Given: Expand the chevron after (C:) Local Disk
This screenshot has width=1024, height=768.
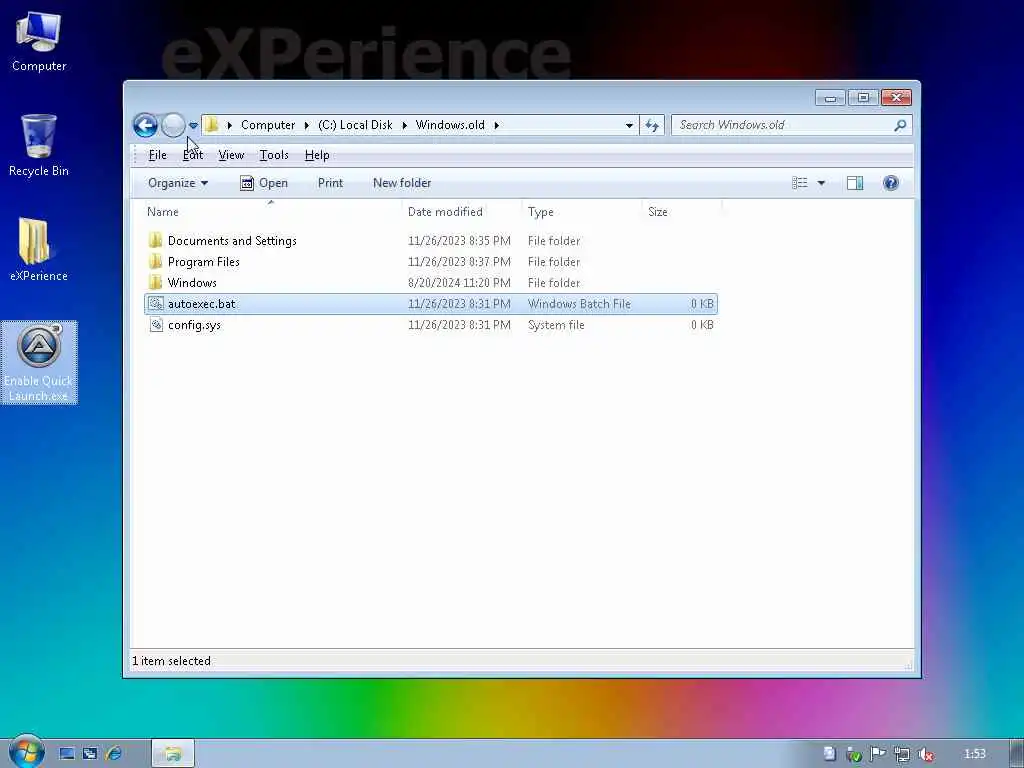Looking at the screenshot, I should pyautogui.click(x=404, y=125).
